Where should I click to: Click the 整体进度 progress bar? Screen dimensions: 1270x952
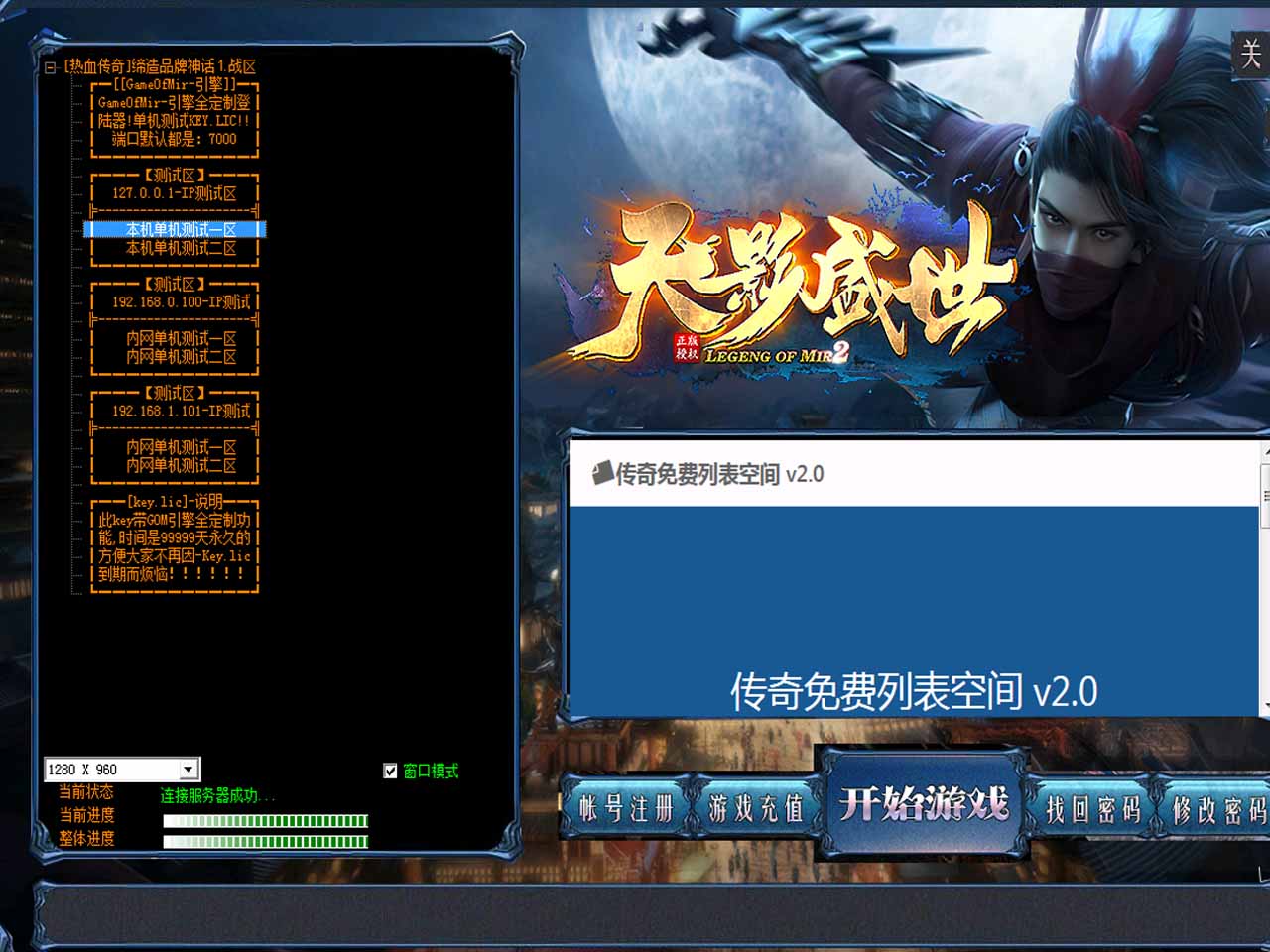click(x=266, y=841)
